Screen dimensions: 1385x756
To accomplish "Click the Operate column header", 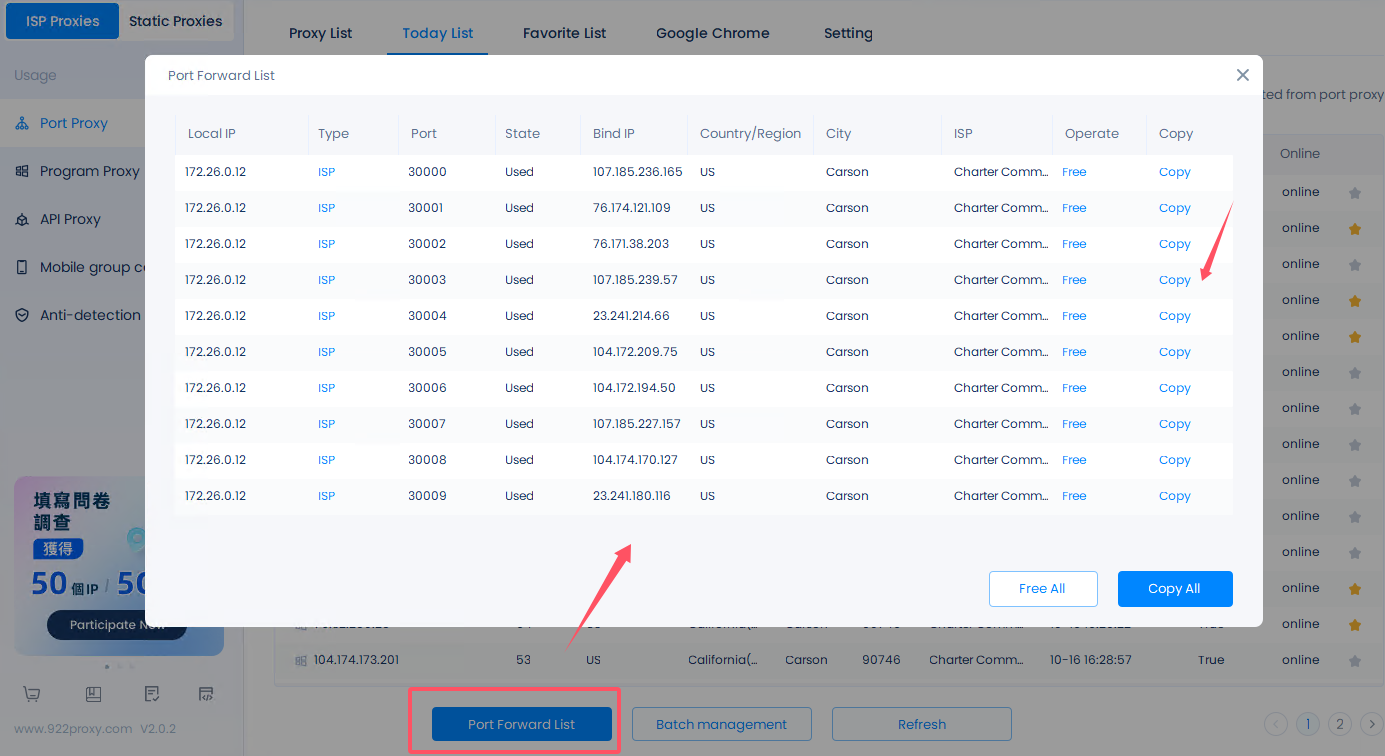I will click(x=1092, y=134).
